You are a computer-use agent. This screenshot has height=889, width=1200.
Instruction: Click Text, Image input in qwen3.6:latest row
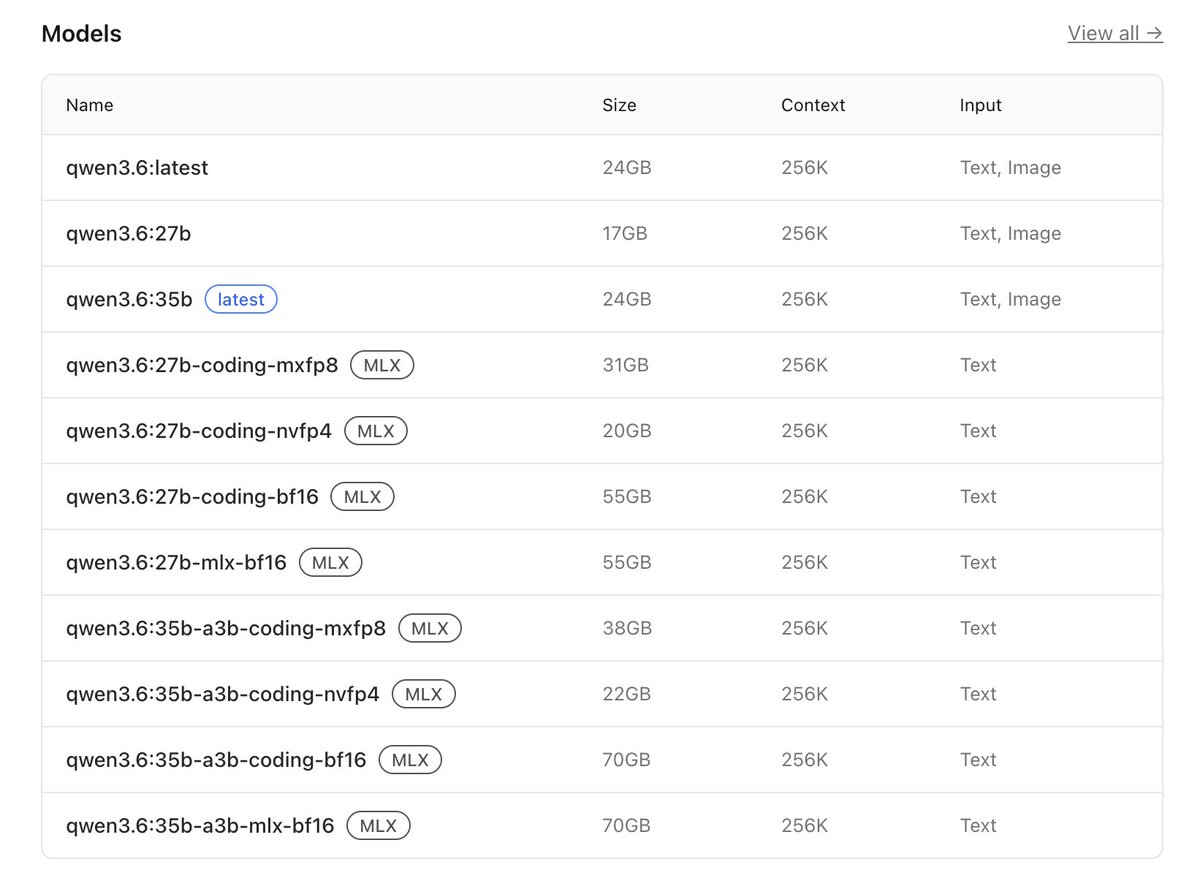1011,168
